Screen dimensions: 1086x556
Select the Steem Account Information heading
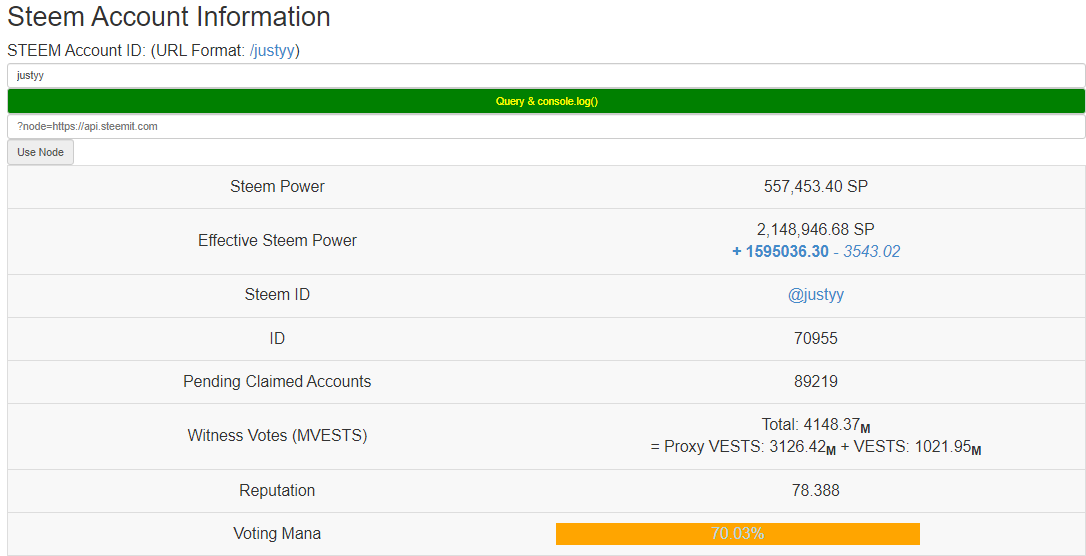click(168, 16)
